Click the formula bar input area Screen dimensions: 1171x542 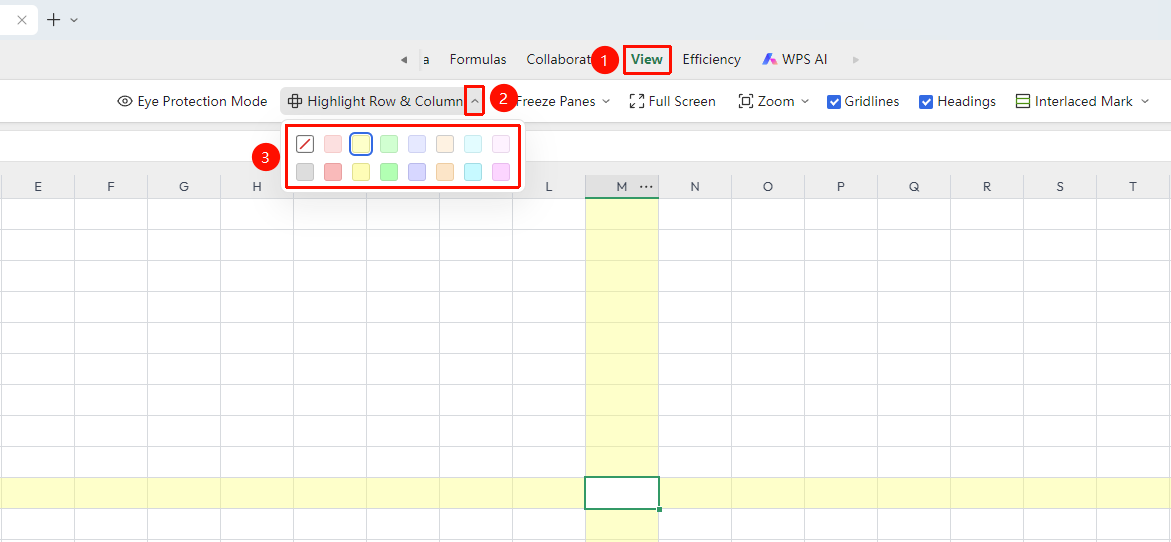pos(586,146)
